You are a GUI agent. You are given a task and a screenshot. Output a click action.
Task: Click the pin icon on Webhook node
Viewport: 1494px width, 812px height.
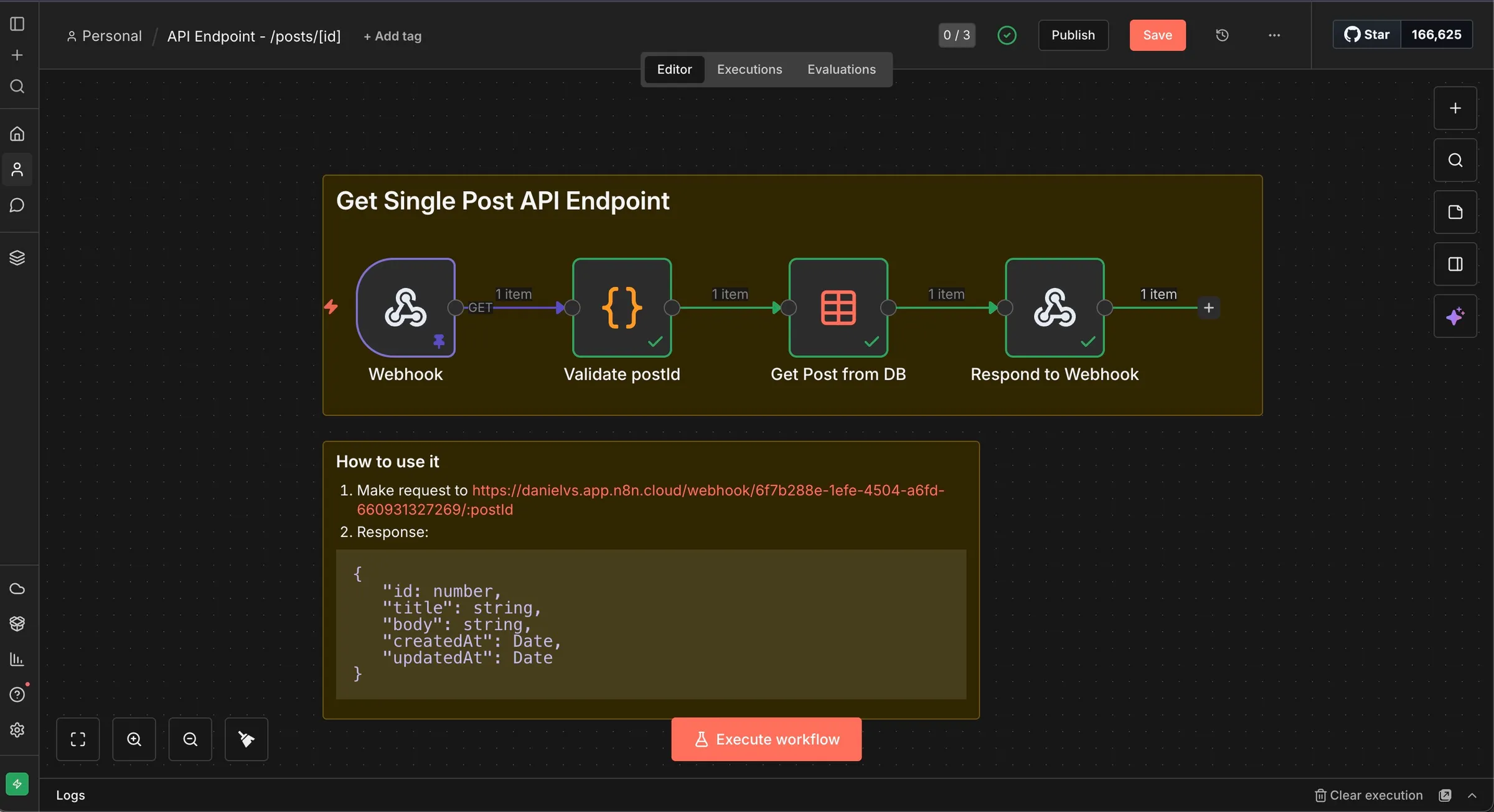[x=439, y=341]
